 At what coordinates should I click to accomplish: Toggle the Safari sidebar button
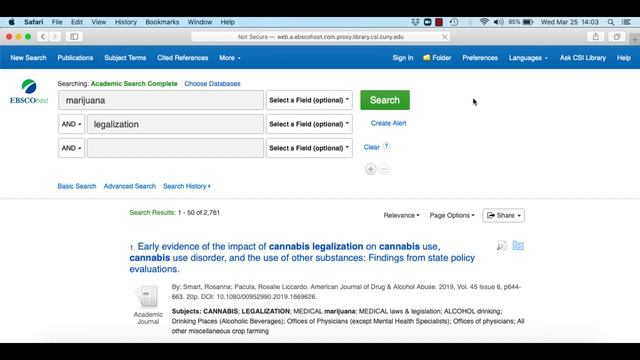click(x=74, y=37)
